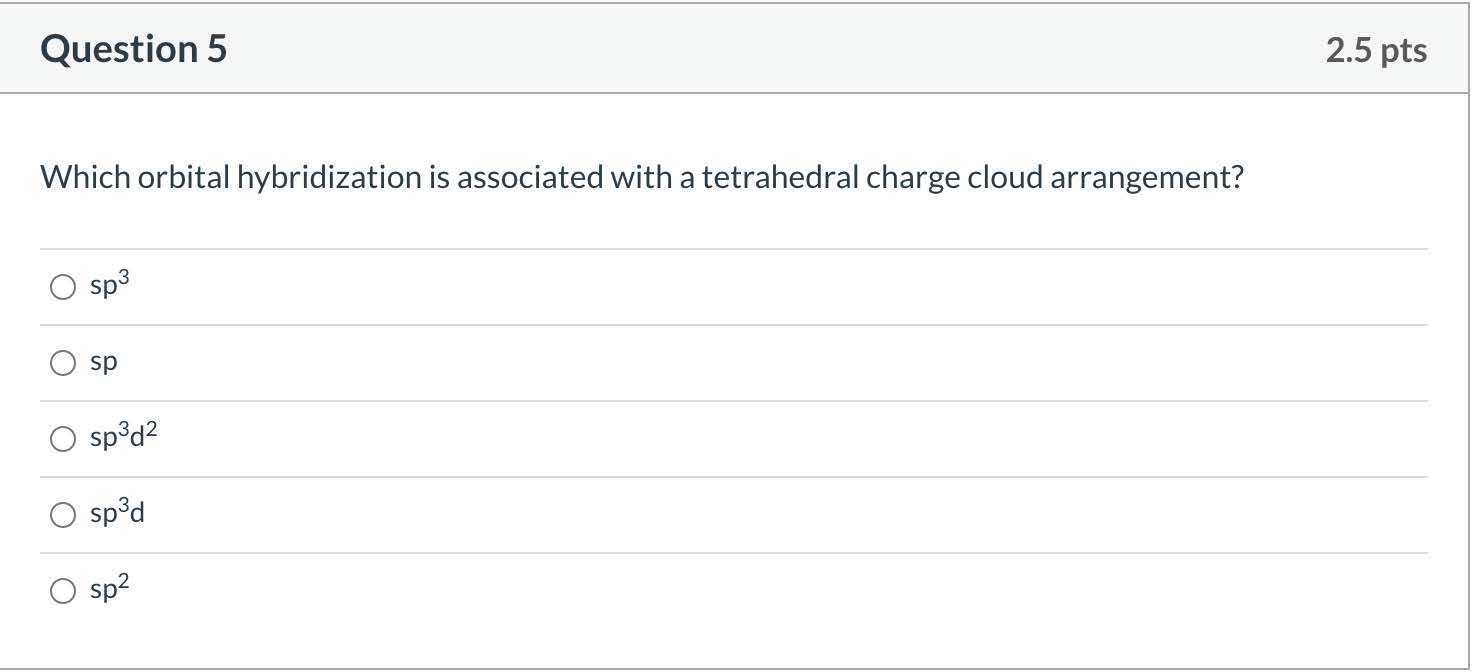Screen dimensions: 1480x672
Task: Select the sp³ radio button
Action: tap(63, 288)
